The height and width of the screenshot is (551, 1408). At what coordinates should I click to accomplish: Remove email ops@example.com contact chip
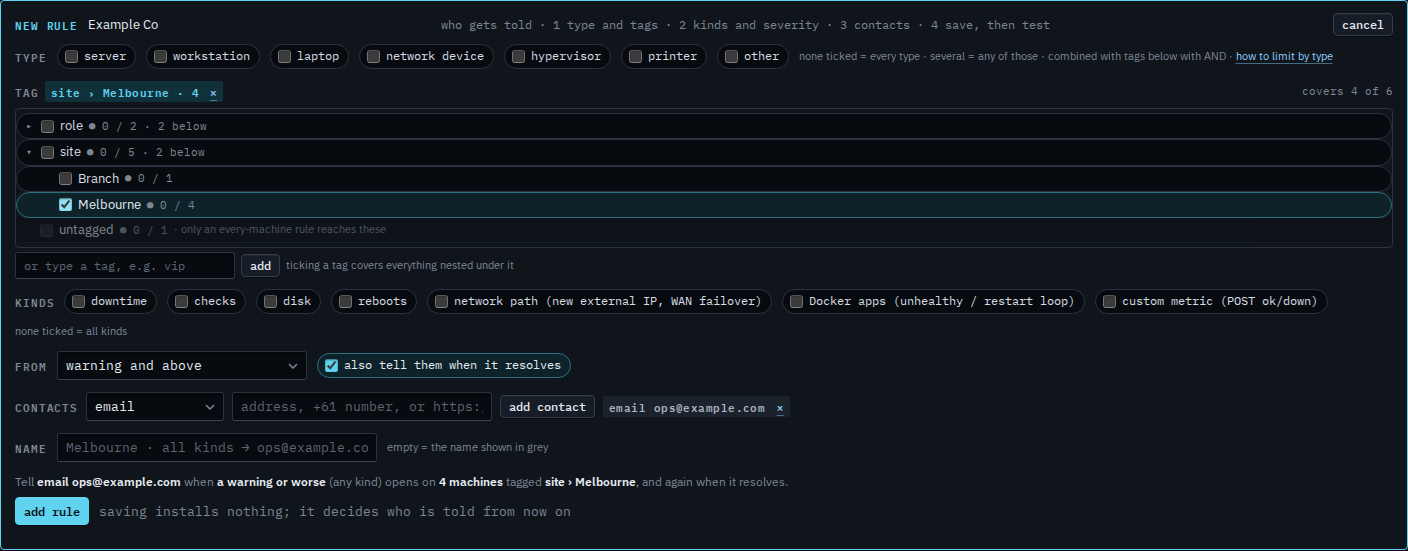click(x=780, y=408)
